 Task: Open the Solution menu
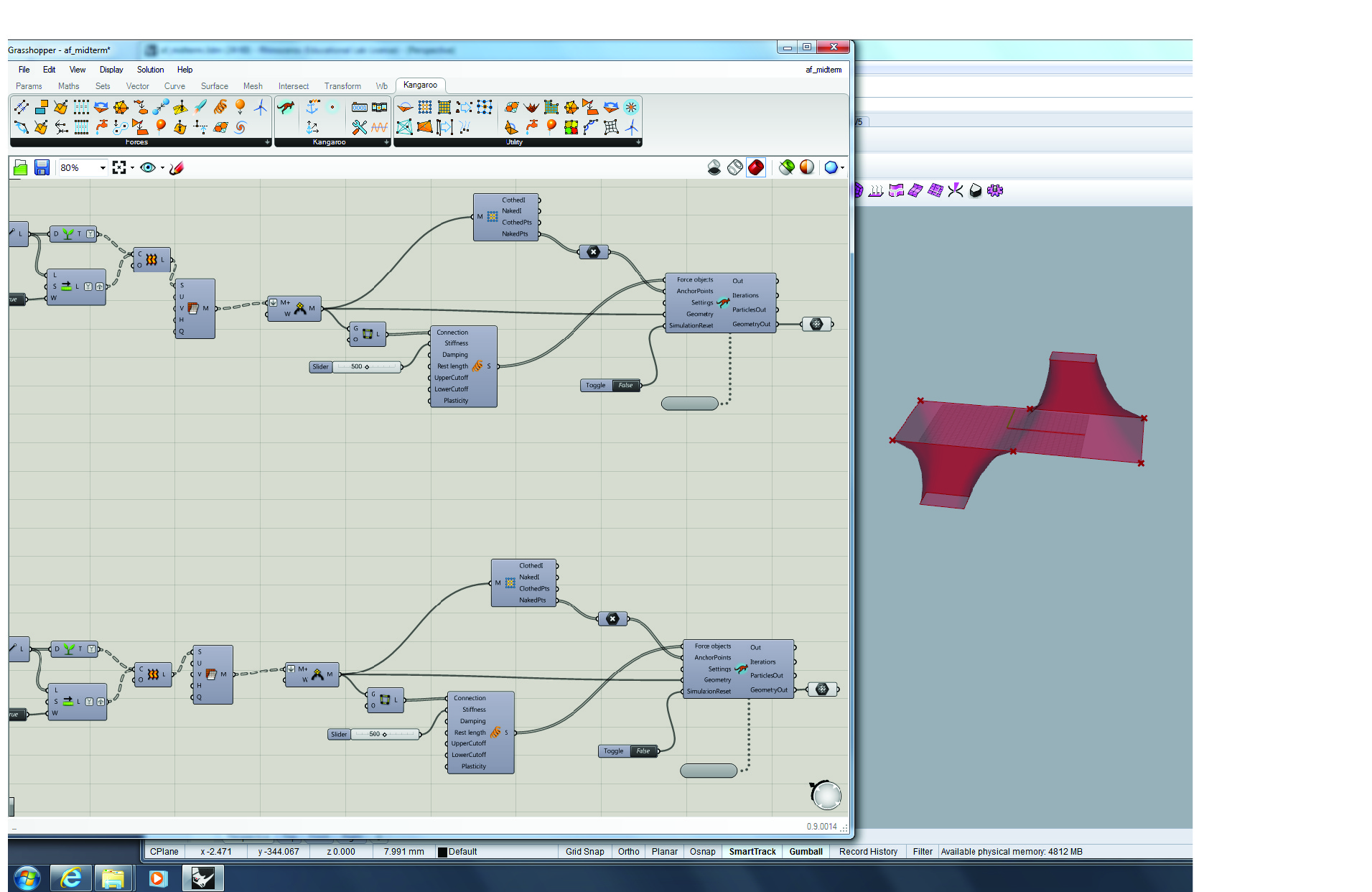(150, 70)
